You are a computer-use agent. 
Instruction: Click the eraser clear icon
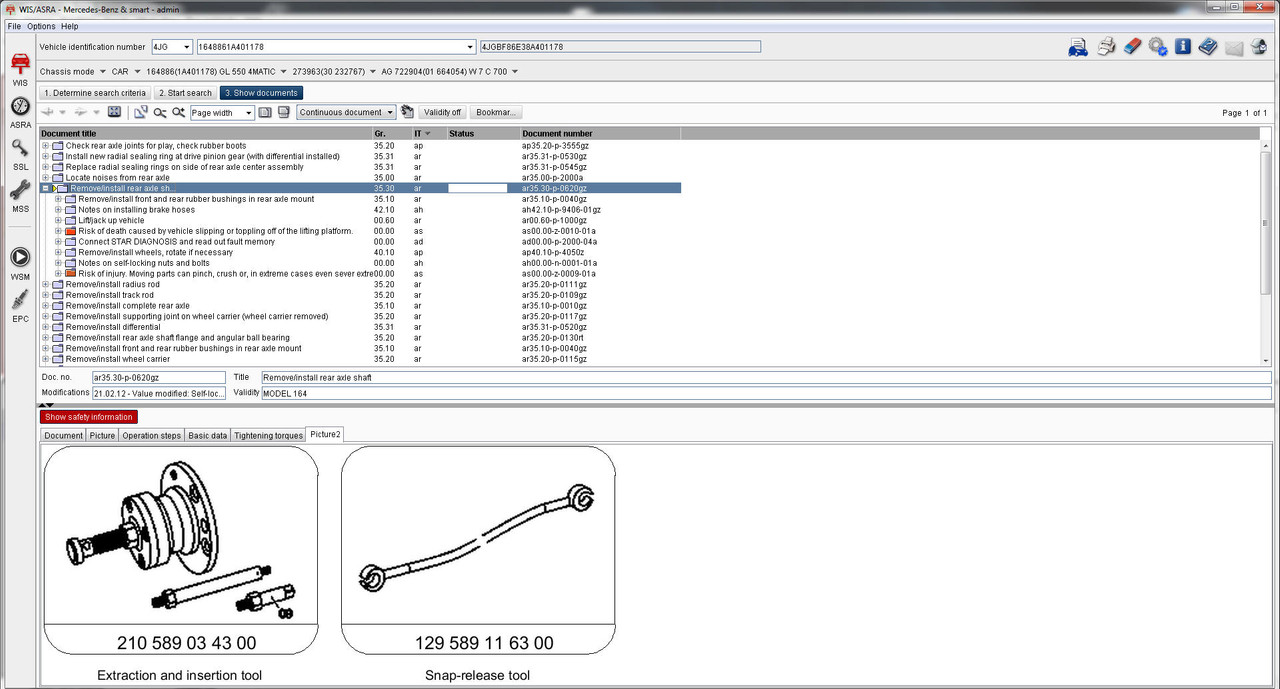pyautogui.click(x=1132, y=47)
